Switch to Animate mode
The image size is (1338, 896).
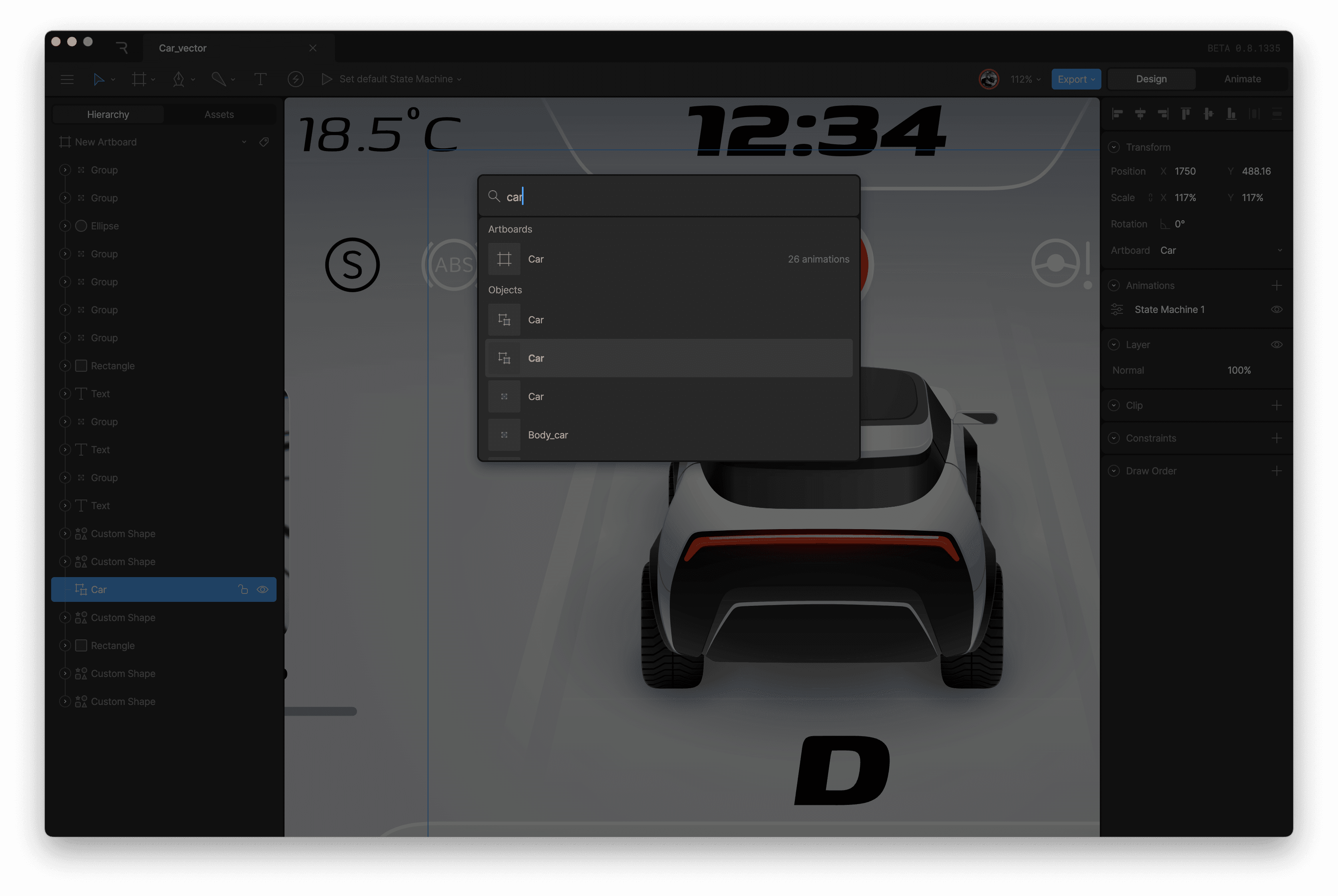click(1242, 79)
